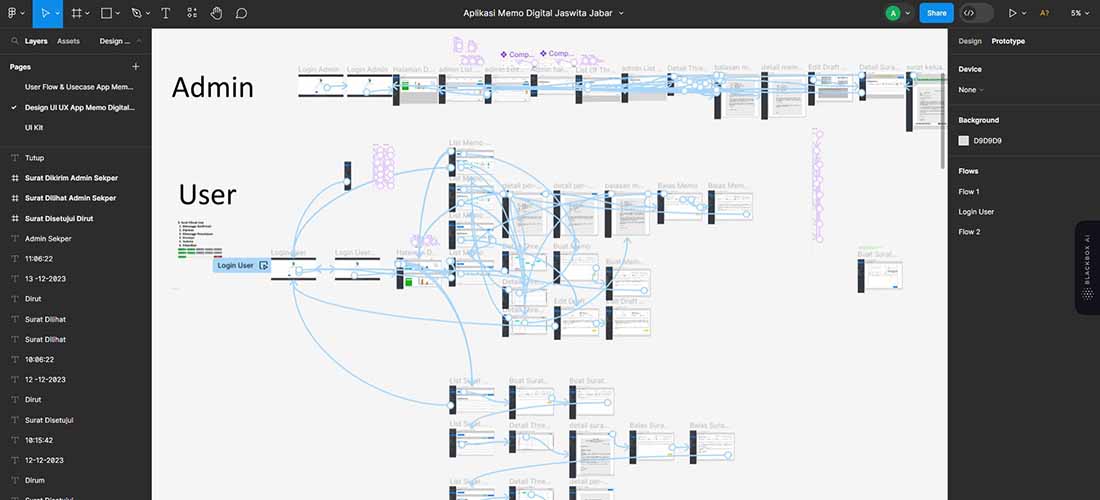
Task: Activate the Hand tool
Action: point(217,13)
